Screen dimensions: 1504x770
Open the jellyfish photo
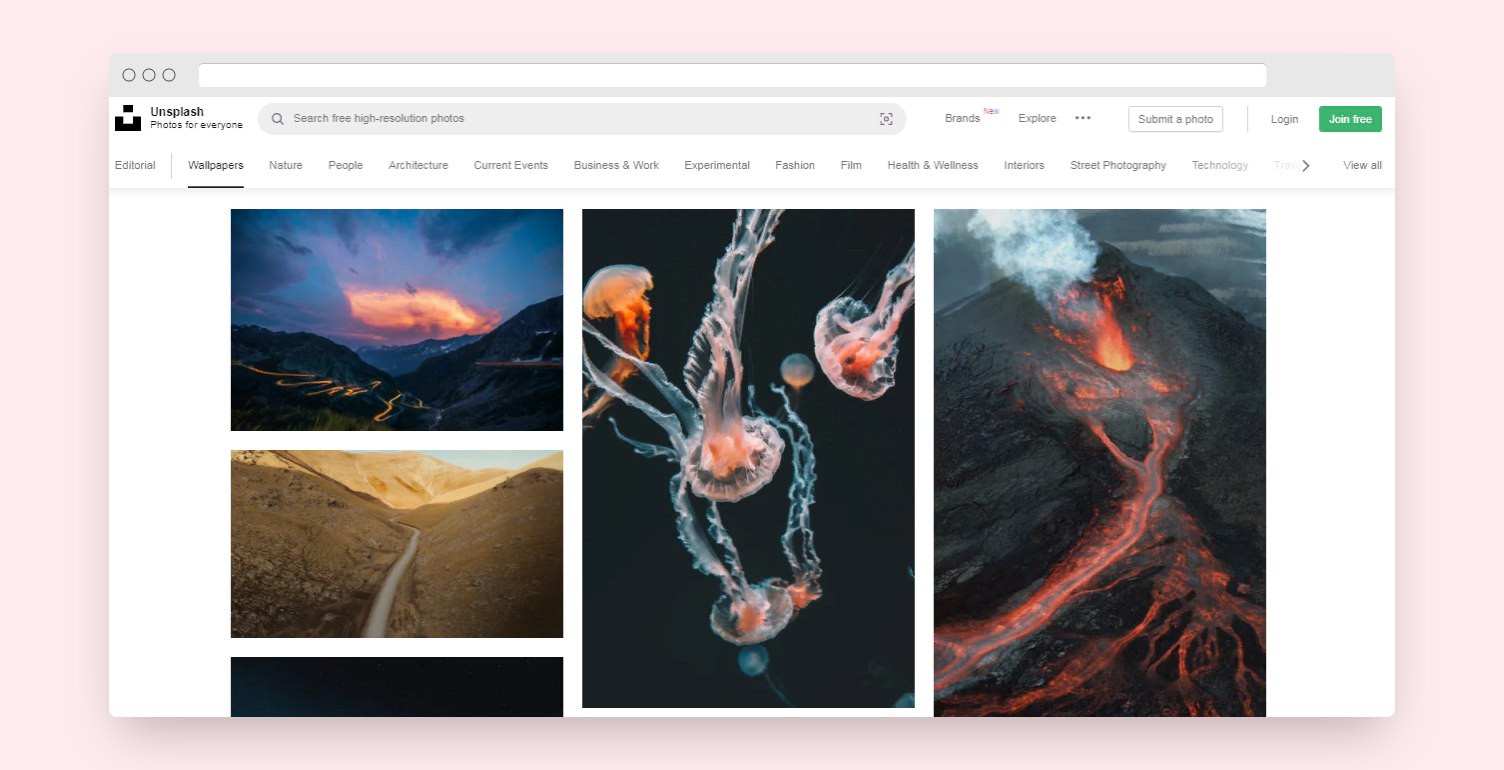(x=748, y=458)
